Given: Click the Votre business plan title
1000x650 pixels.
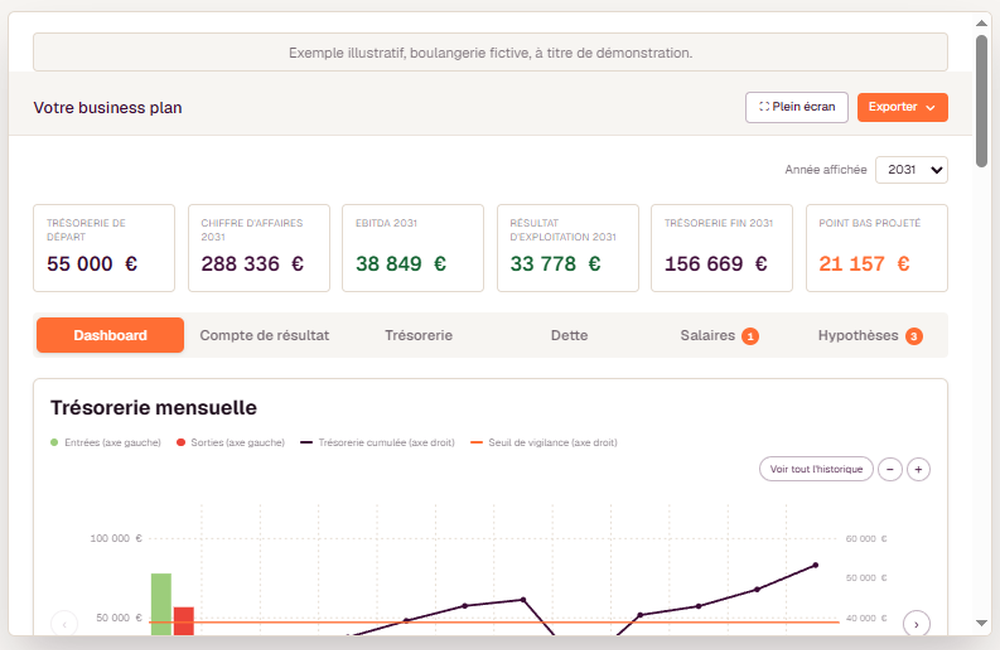Looking at the screenshot, I should (108, 108).
